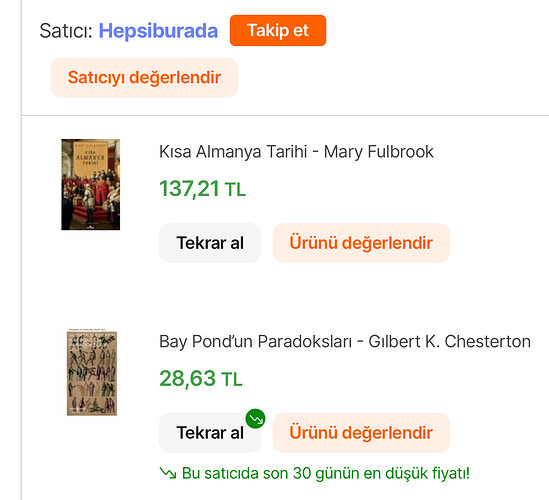Click the Bay Pond'un Paradoksları - Chesterton title
The height and width of the screenshot is (500, 549).
345,341
